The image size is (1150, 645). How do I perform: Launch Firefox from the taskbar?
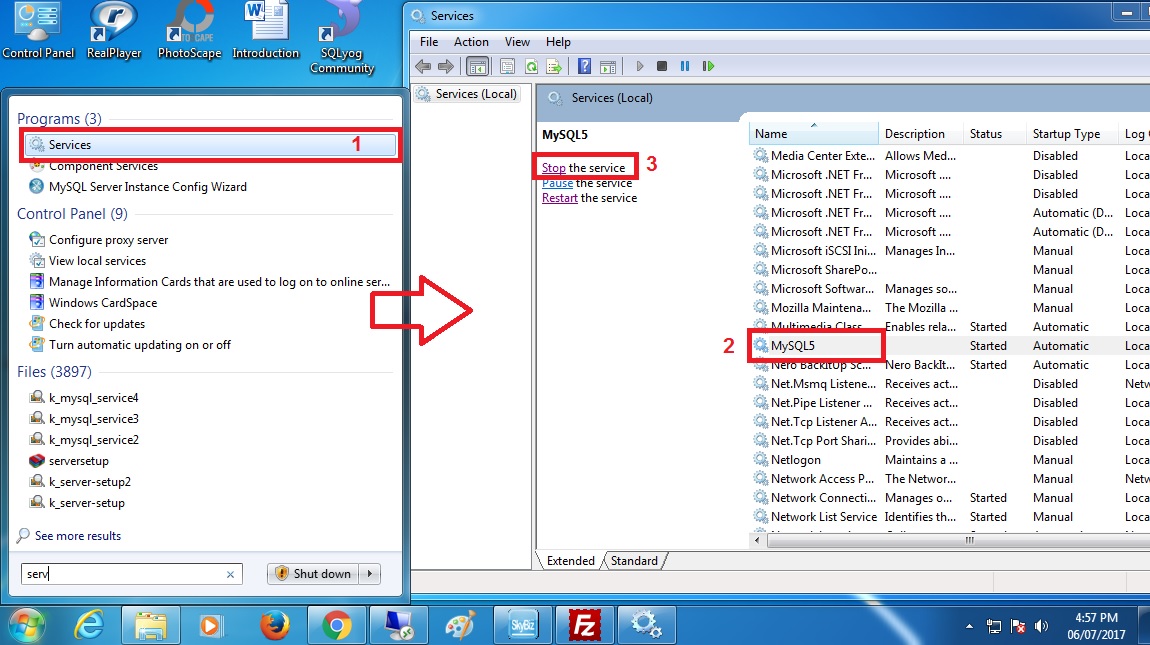(x=274, y=625)
